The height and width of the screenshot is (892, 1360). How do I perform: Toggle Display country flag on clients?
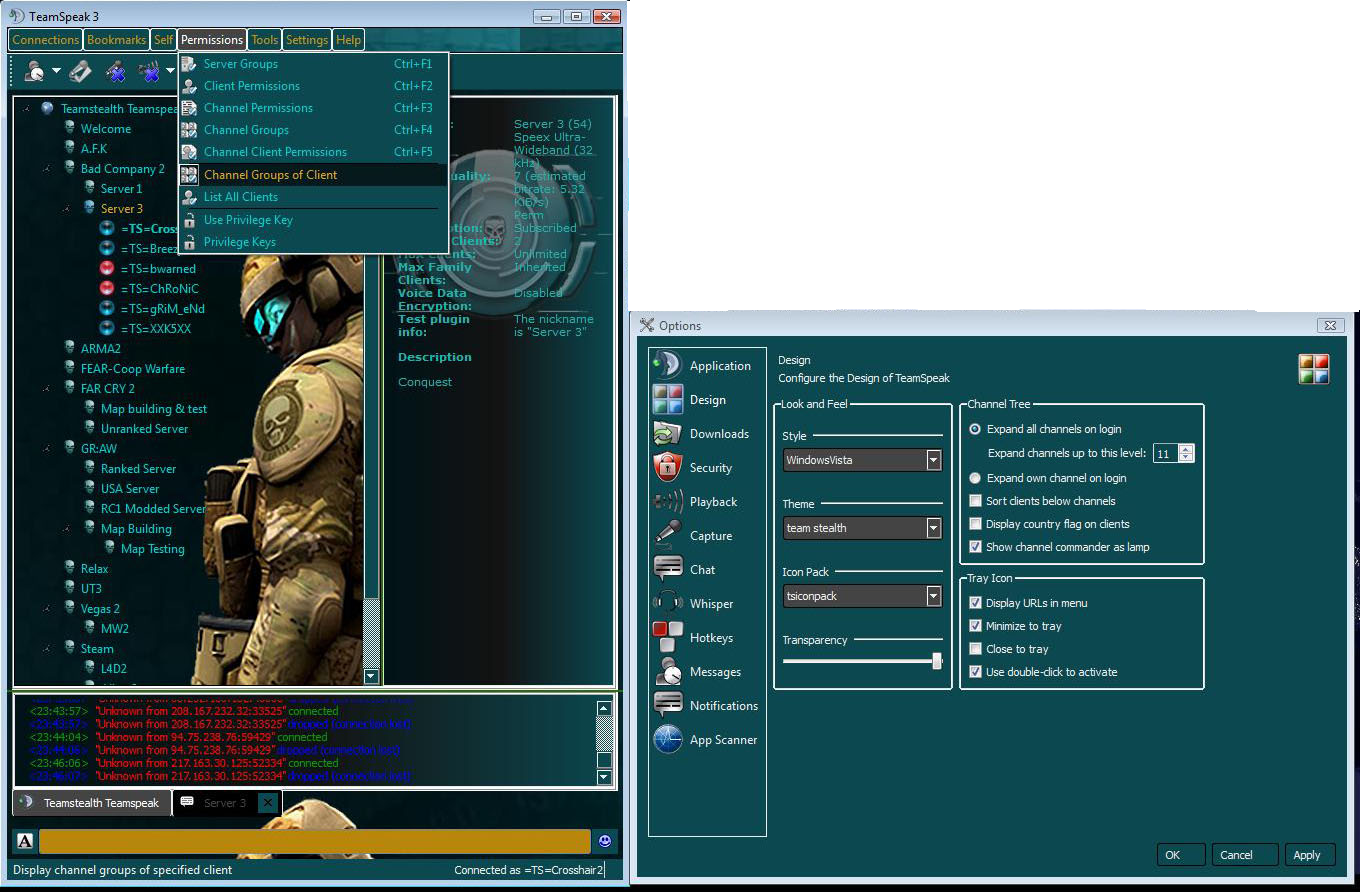[x=976, y=524]
